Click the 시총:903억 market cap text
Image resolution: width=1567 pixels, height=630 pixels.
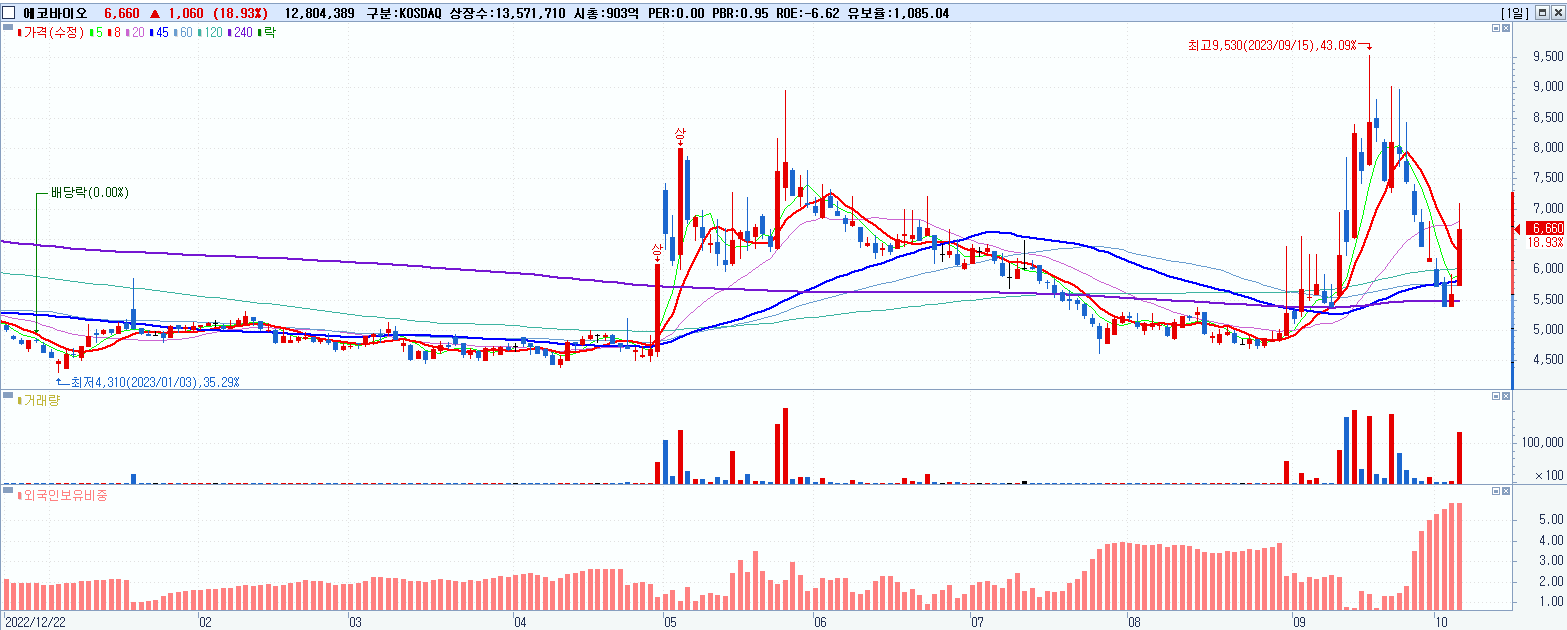click(x=608, y=13)
